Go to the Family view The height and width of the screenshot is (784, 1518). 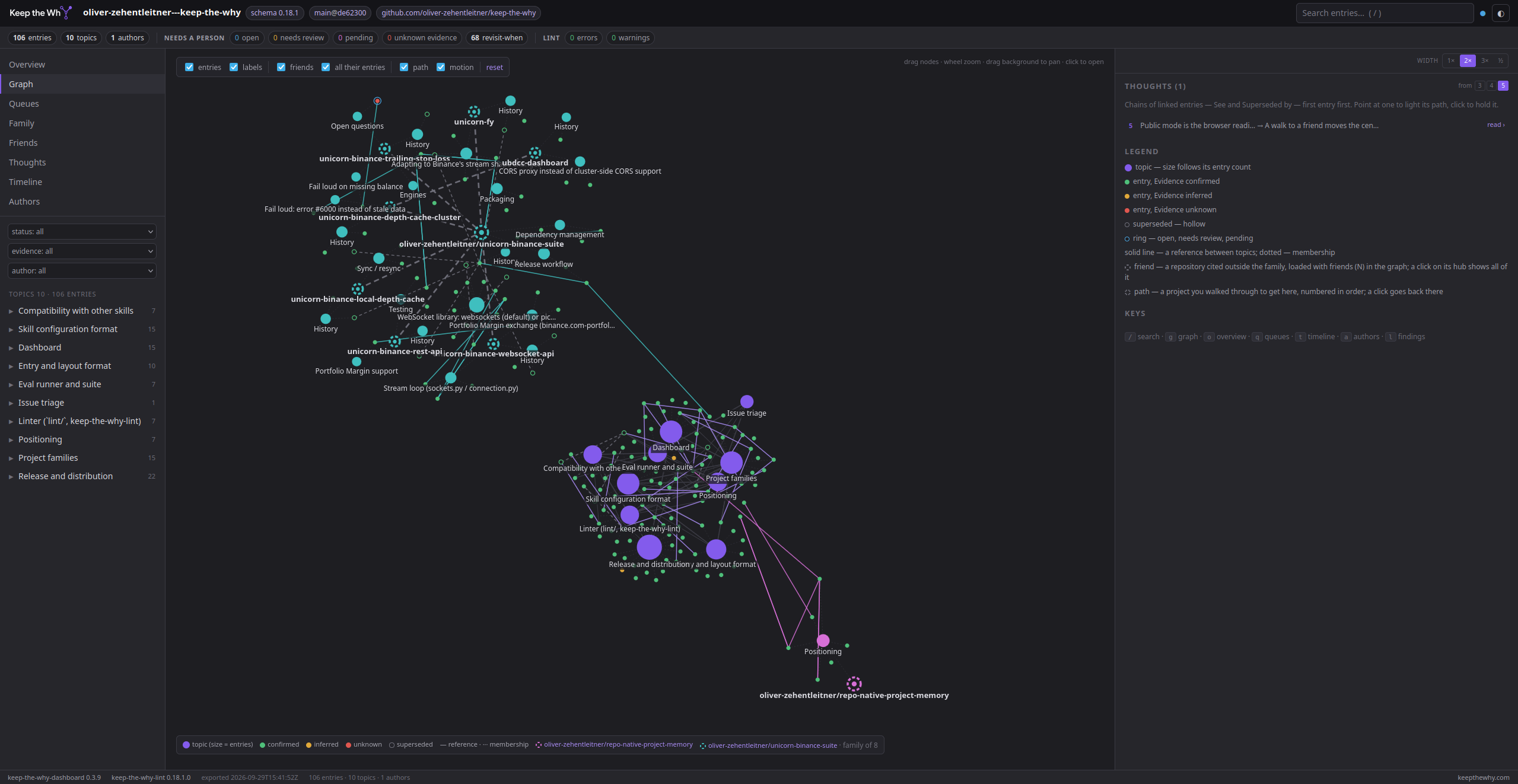(x=82, y=123)
